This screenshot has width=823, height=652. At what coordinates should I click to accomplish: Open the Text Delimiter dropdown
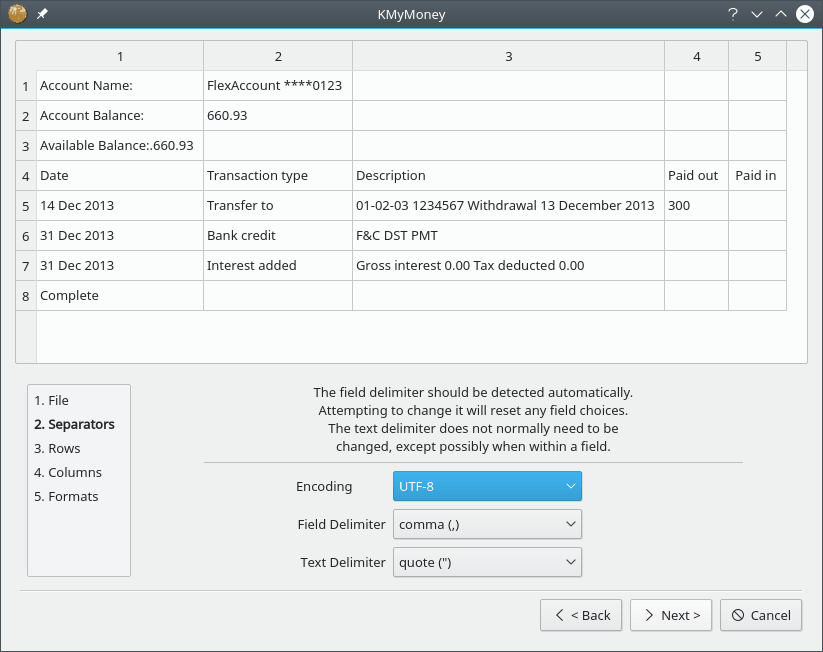click(487, 562)
